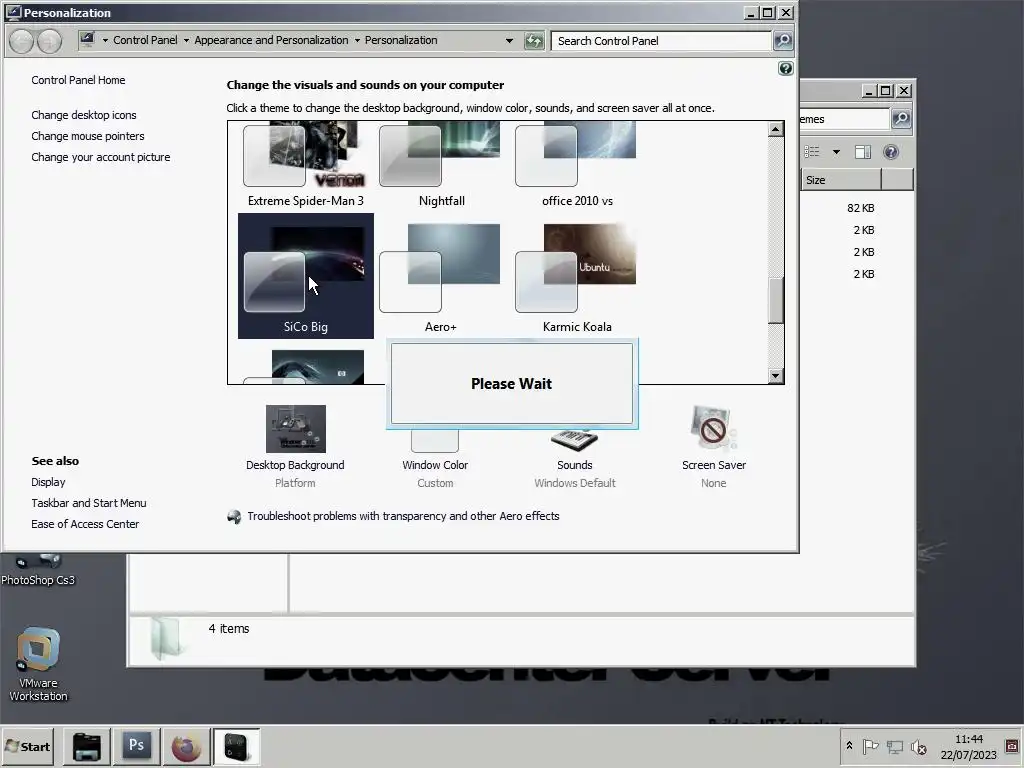Image resolution: width=1024 pixels, height=768 pixels.
Task: Select the SiCo Big theme
Action: (x=306, y=276)
